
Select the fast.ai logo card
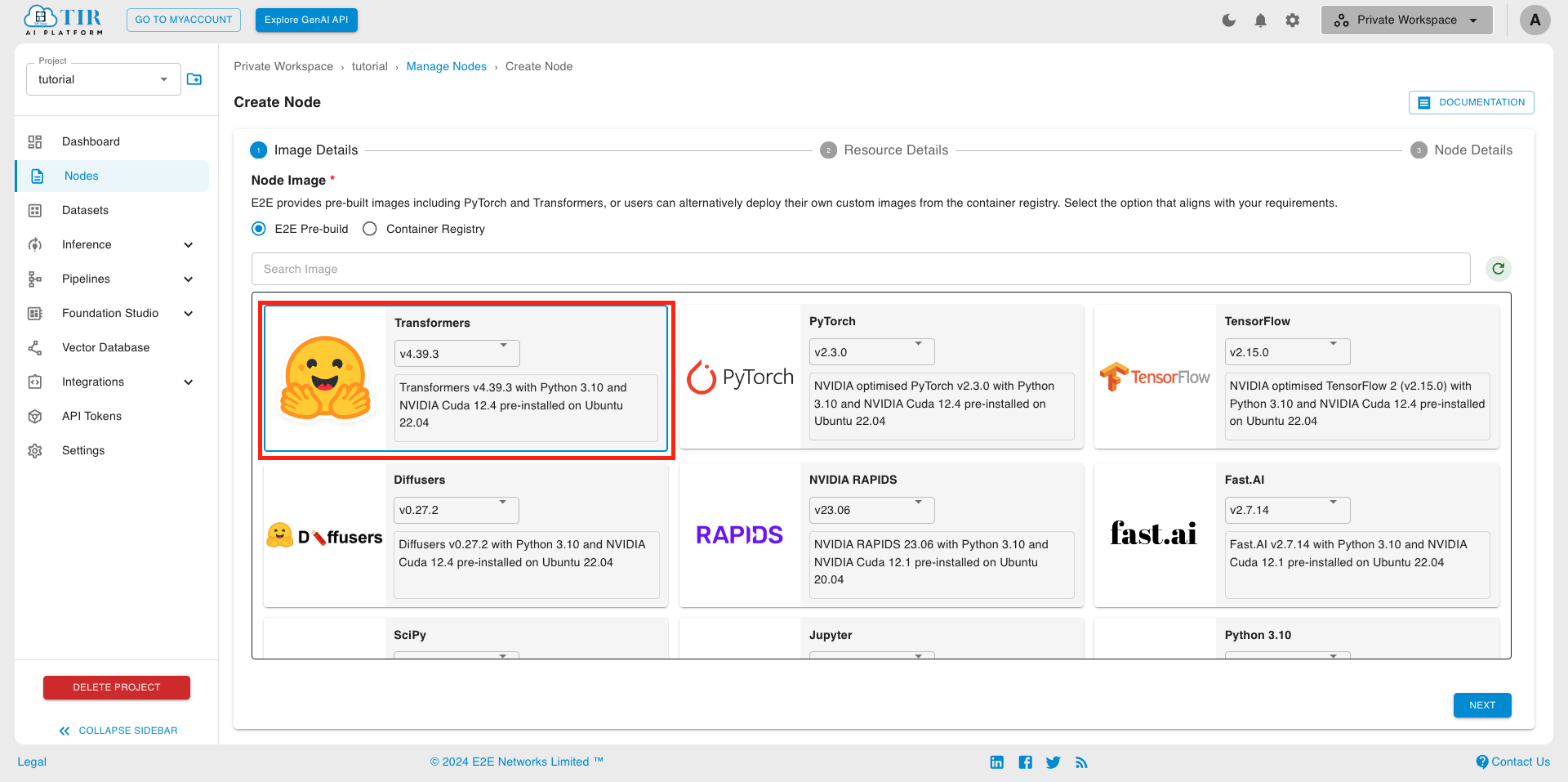click(1154, 534)
